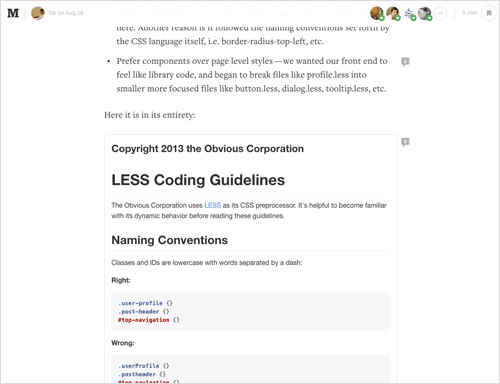Select the '#top-navigation {}' code line
The height and width of the screenshot is (384, 500).
pyautogui.click(x=149, y=320)
